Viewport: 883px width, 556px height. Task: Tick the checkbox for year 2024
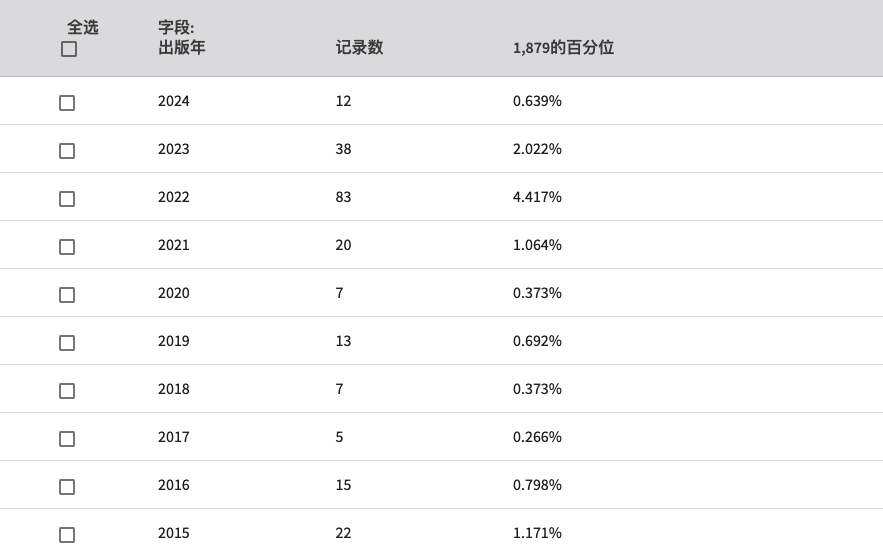(x=67, y=103)
